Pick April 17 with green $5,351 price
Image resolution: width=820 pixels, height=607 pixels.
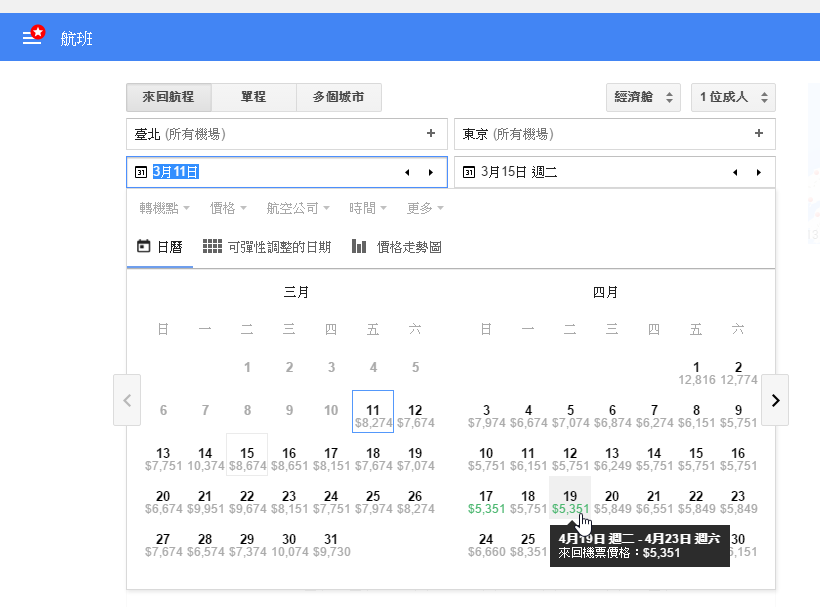[486, 501]
